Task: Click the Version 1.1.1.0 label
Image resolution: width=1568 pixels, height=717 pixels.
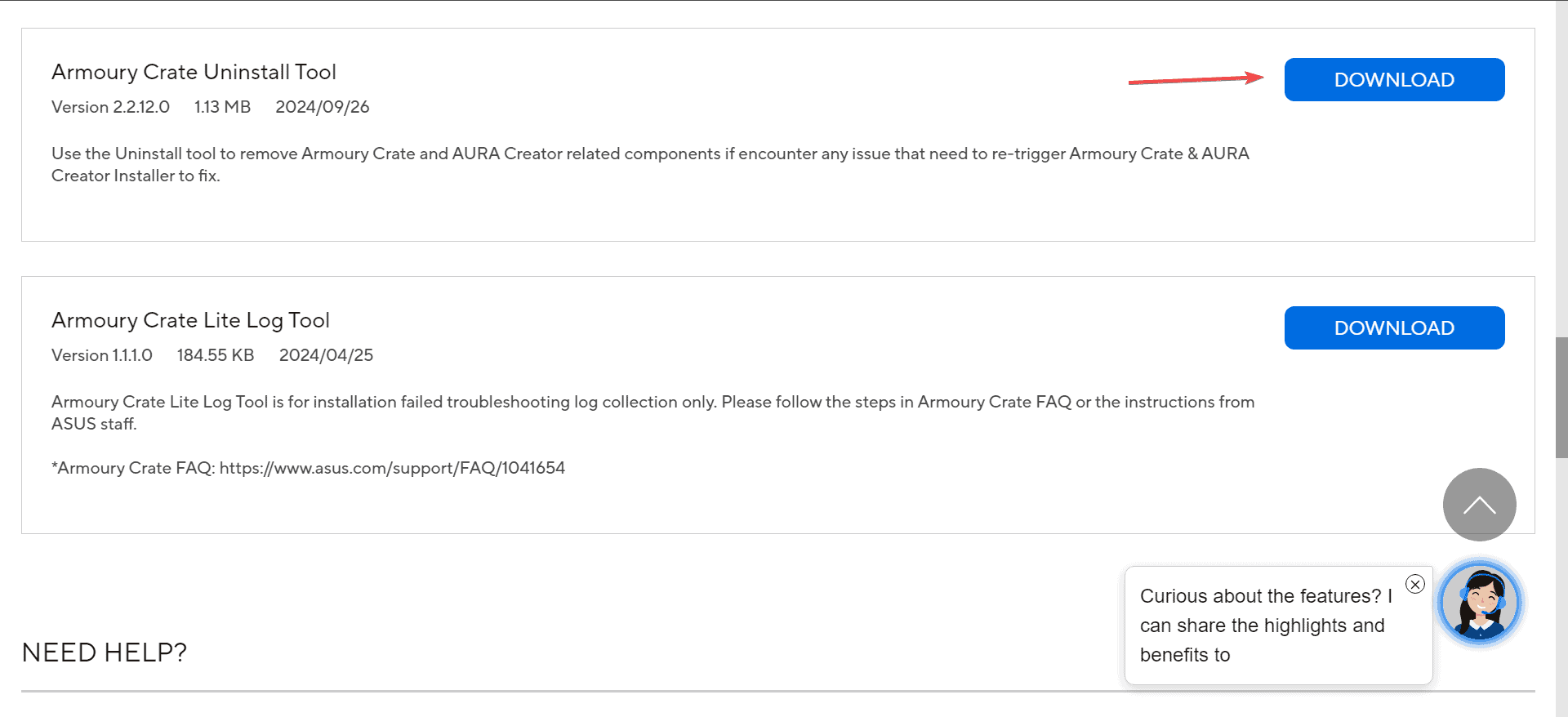Action: [x=102, y=355]
